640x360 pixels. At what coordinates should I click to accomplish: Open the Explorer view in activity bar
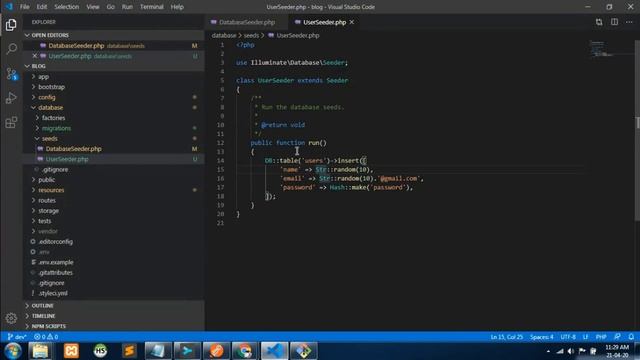point(11,25)
